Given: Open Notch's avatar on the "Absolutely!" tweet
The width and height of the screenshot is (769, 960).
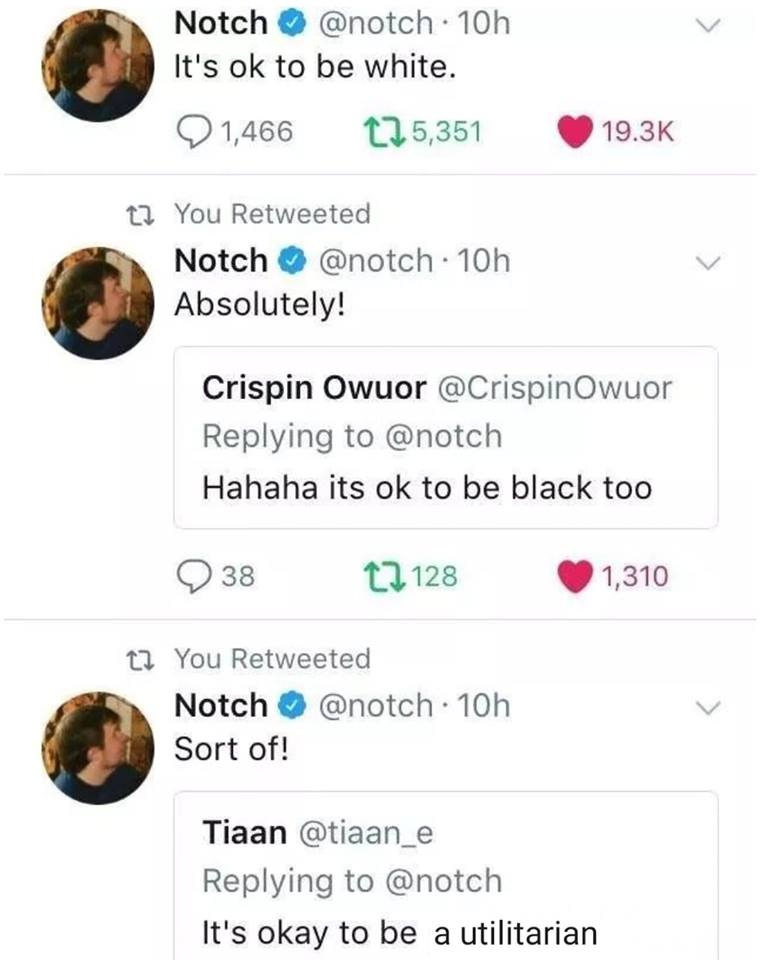Looking at the screenshot, I should 97,301.
